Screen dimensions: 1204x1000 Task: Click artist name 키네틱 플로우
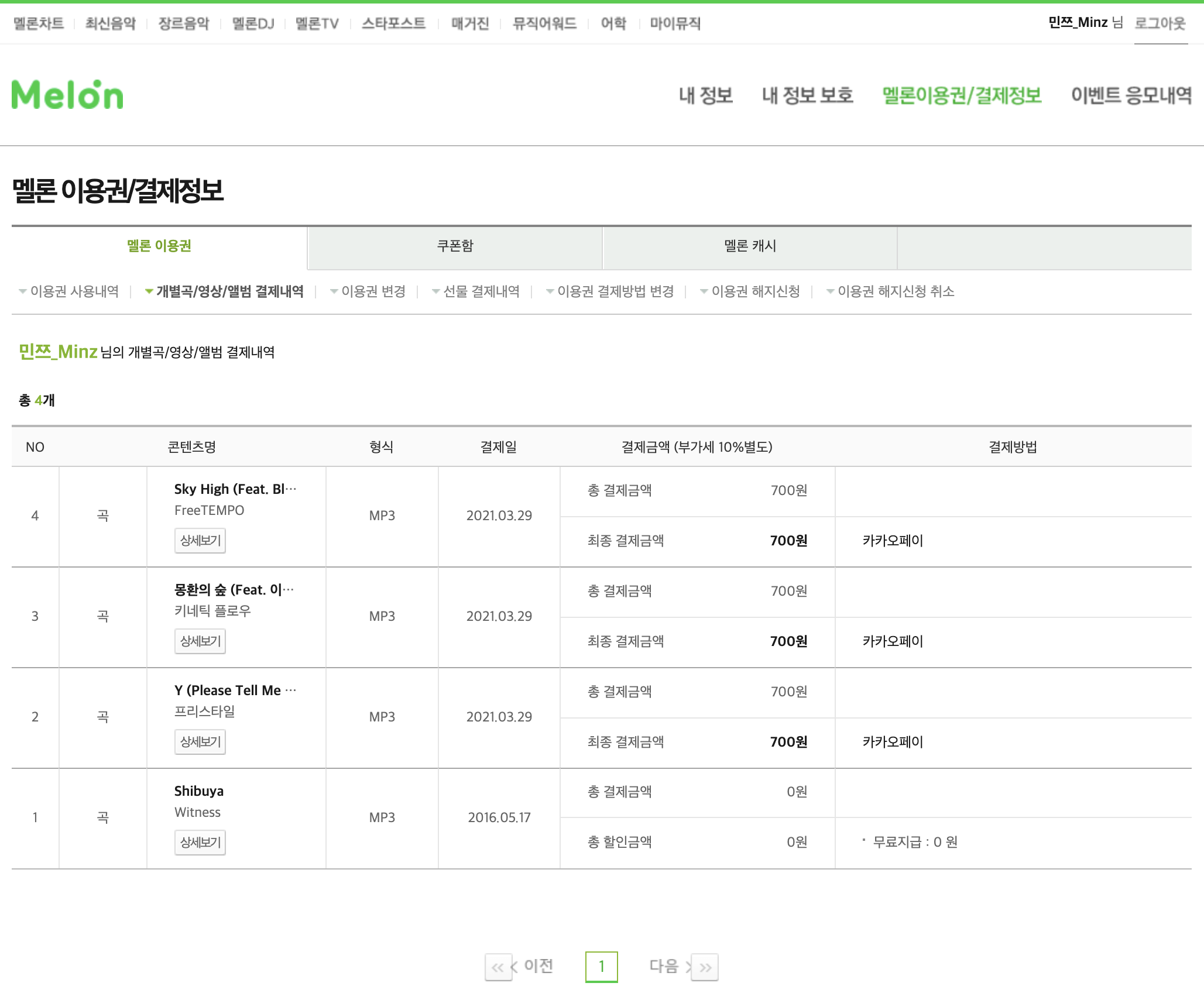point(212,611)
